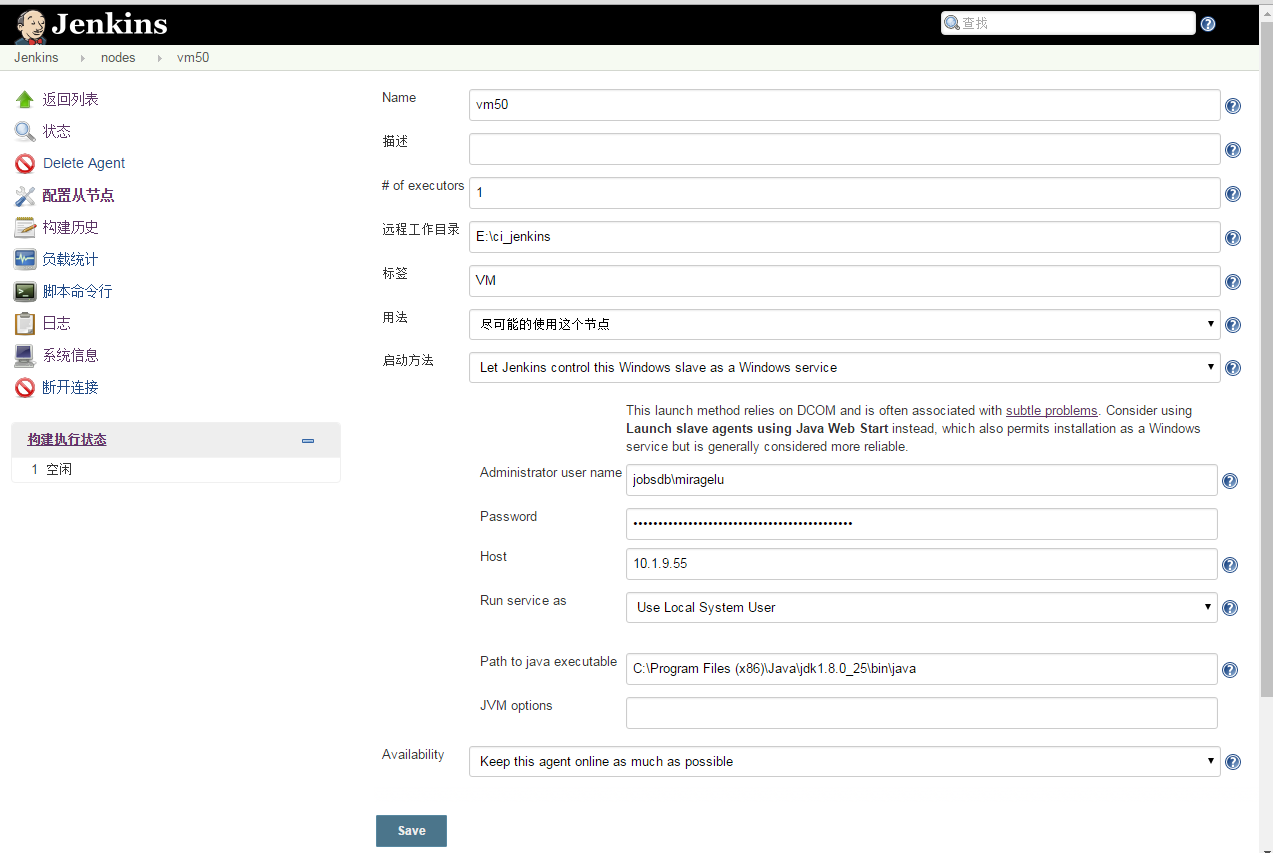Open 系统信息 in side menu

tap(70, 356)
